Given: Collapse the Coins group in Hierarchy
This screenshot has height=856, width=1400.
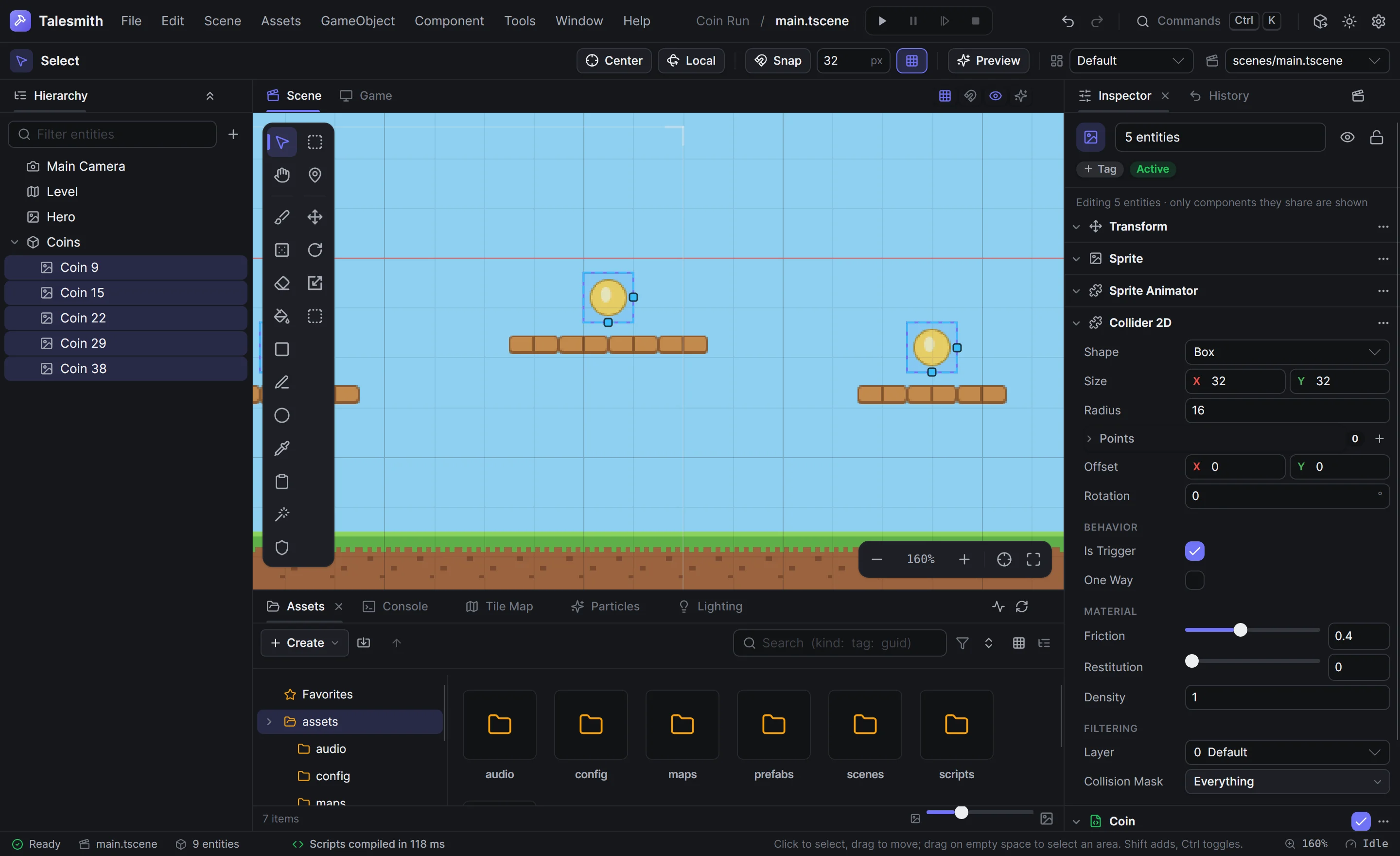Looking at the screenshot, I should (x=15, y=242).
